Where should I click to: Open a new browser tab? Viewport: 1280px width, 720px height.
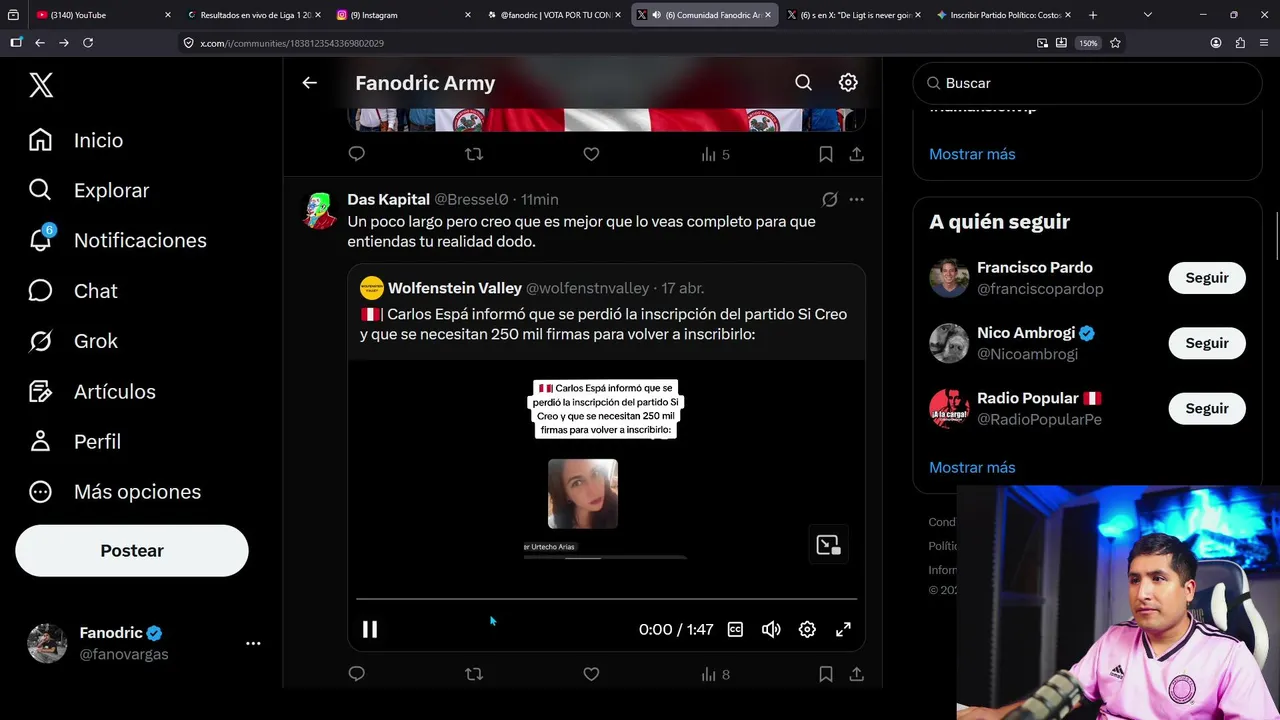pos(1093,15)
